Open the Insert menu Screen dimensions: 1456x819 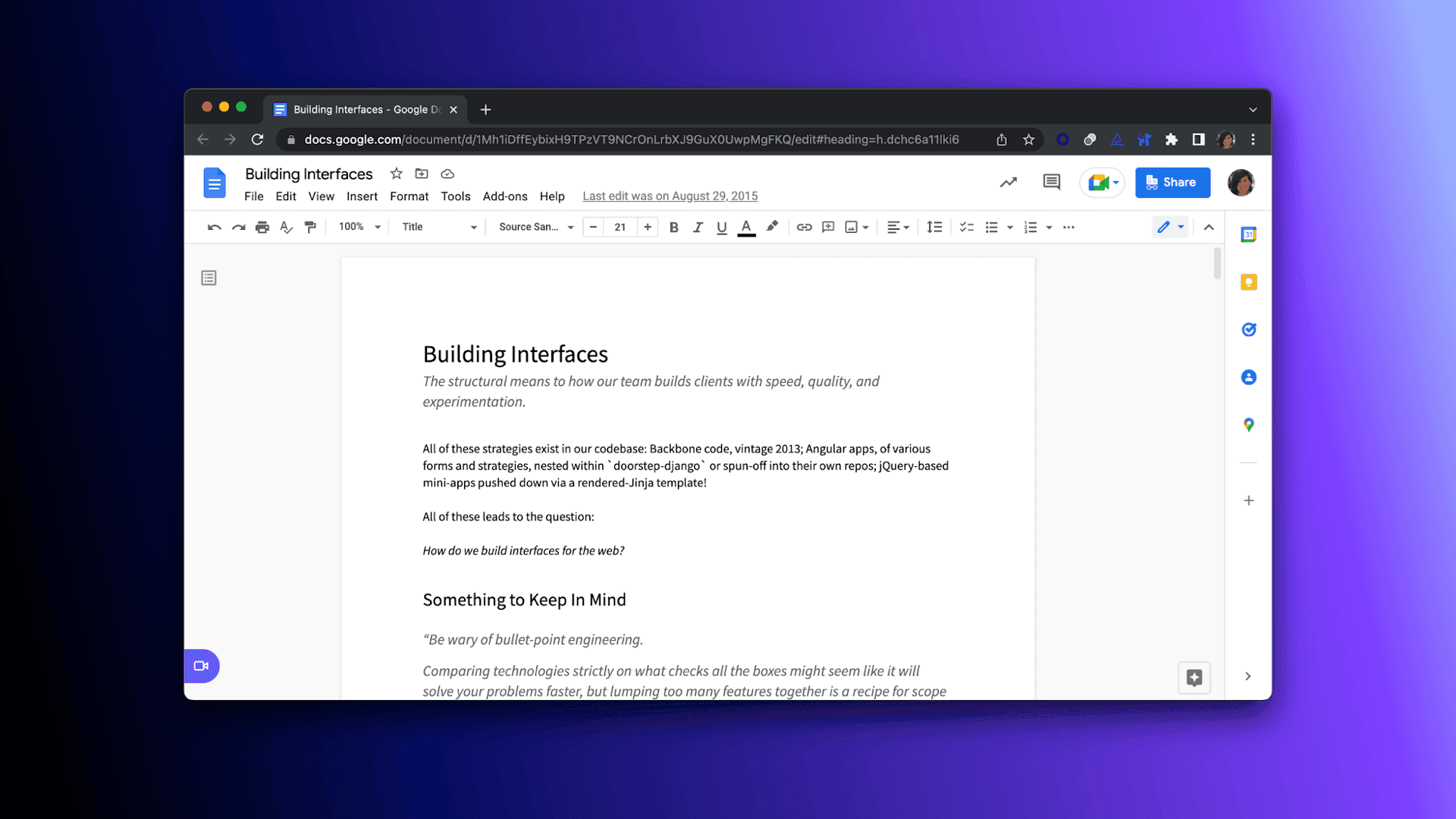[362, 196]
